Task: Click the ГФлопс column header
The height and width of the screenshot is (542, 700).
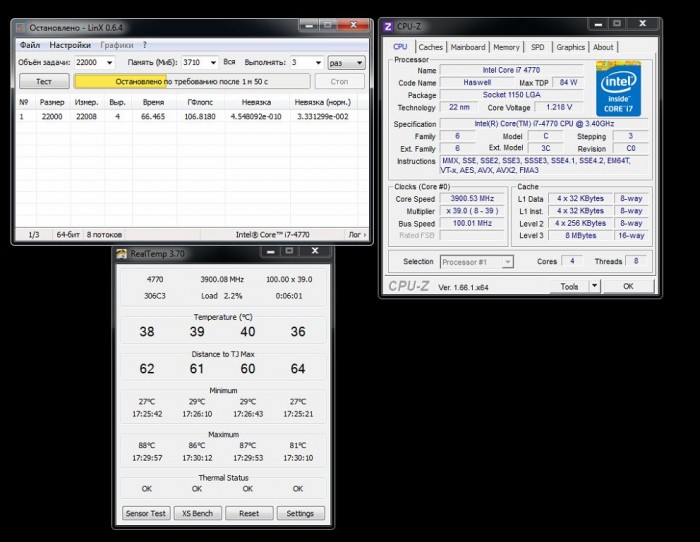Action: 200,102
